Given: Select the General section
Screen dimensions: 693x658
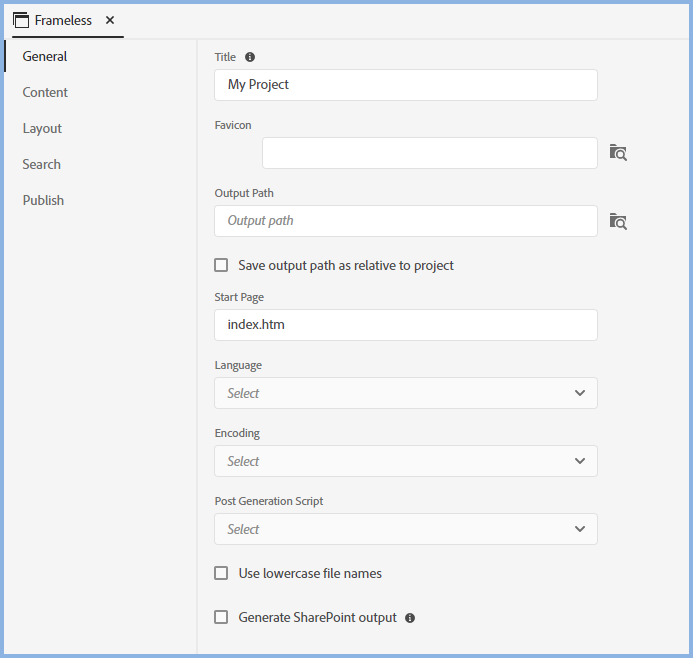Looking at the screenshot, I should [x=45, y=56].
